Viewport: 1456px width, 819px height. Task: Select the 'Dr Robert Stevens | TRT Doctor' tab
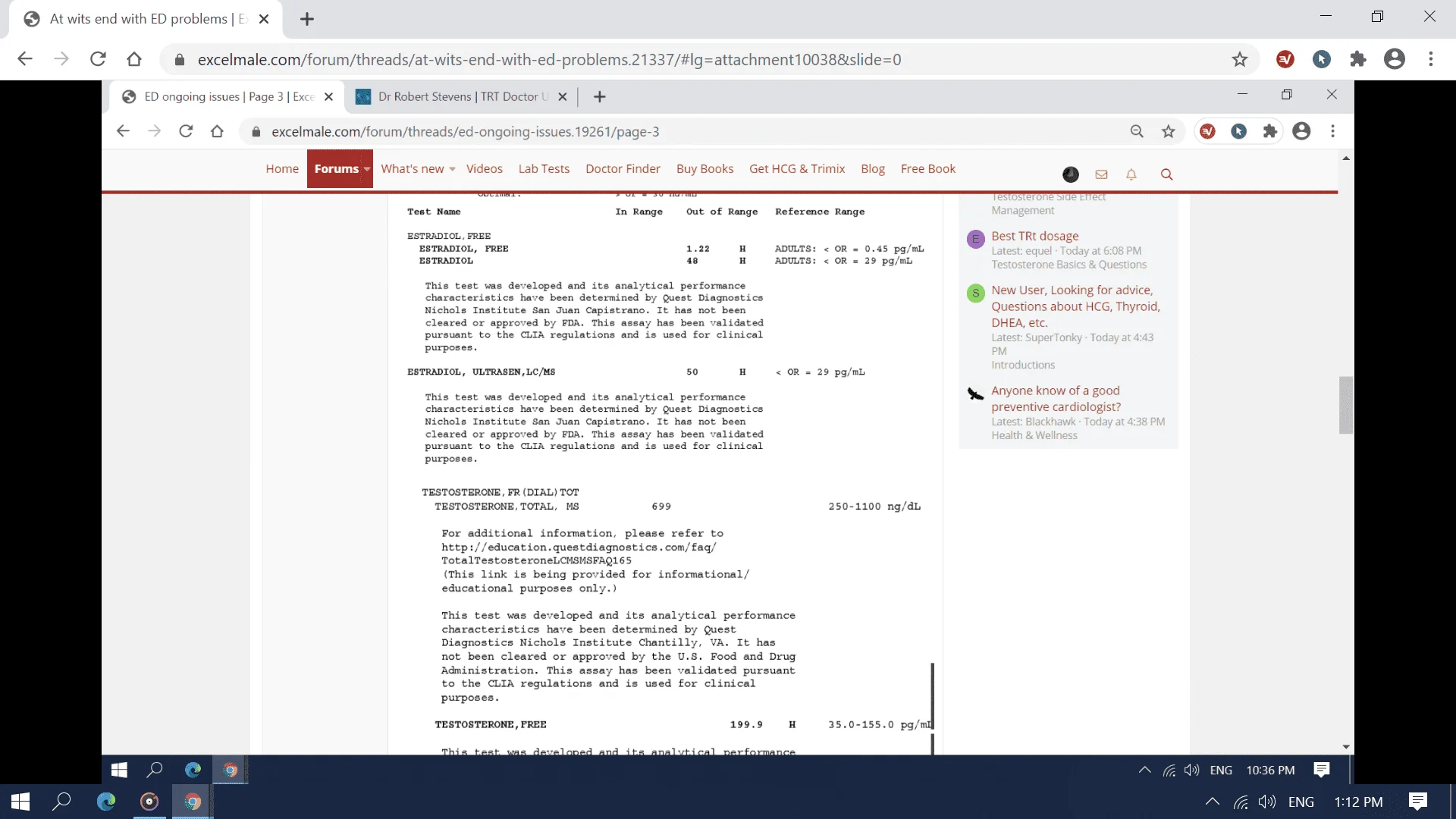[x=462, y=96]
